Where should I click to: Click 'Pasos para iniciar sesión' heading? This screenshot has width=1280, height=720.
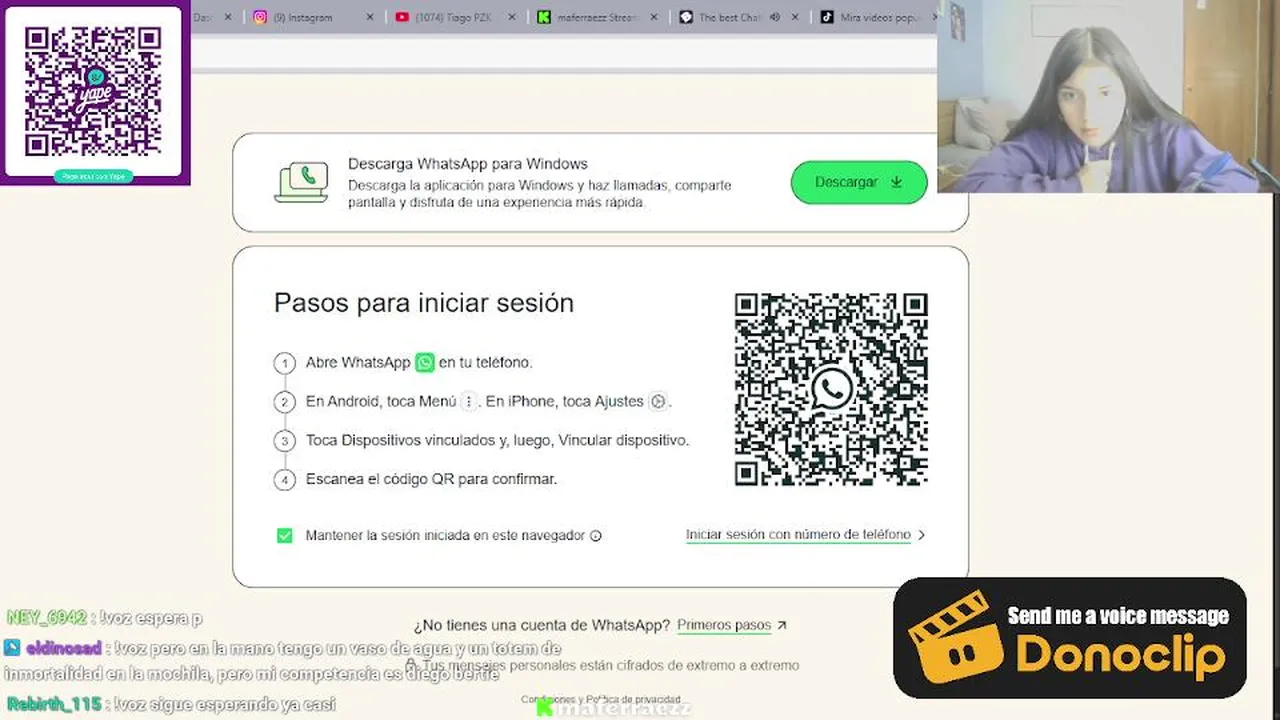click(x=424, y=303)
